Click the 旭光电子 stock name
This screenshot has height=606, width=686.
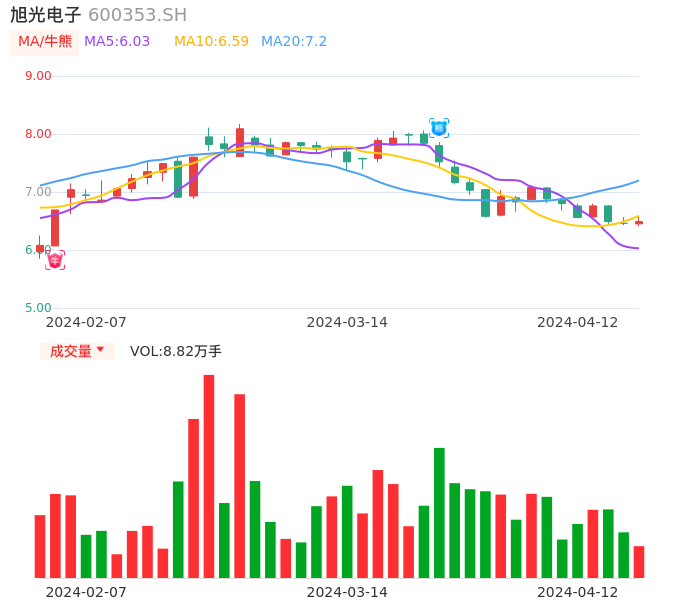coord(46,15)
